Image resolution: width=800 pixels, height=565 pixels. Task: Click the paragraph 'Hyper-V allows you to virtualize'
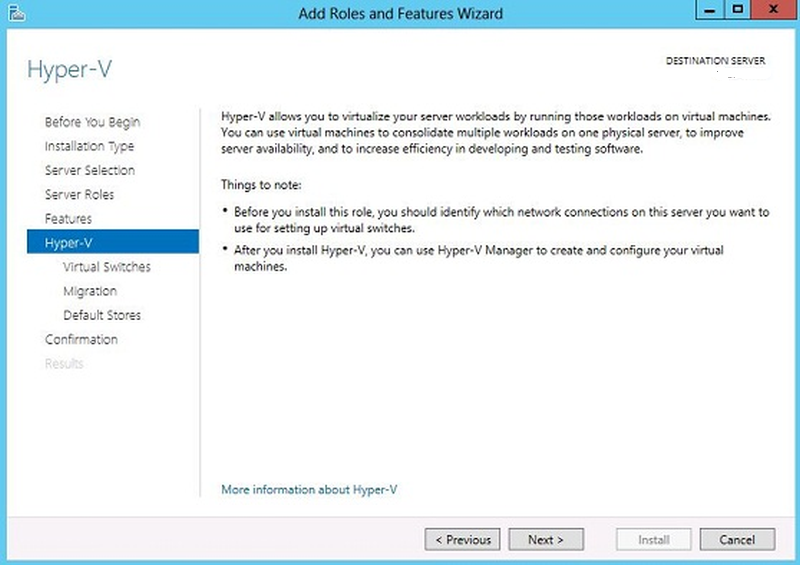tap(495, 133)
